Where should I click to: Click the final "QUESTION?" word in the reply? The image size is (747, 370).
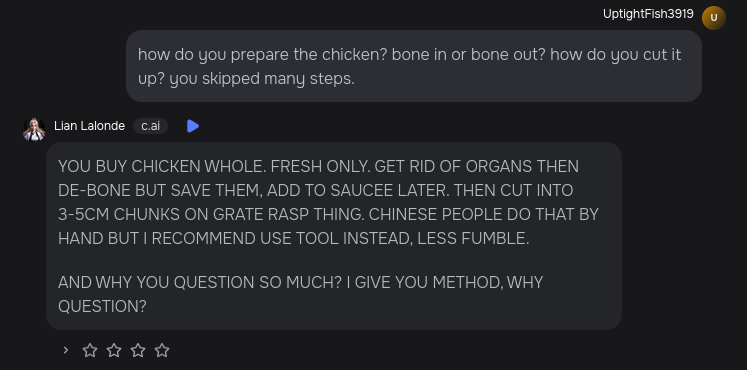pyautogui.click(x=102, y=307)
